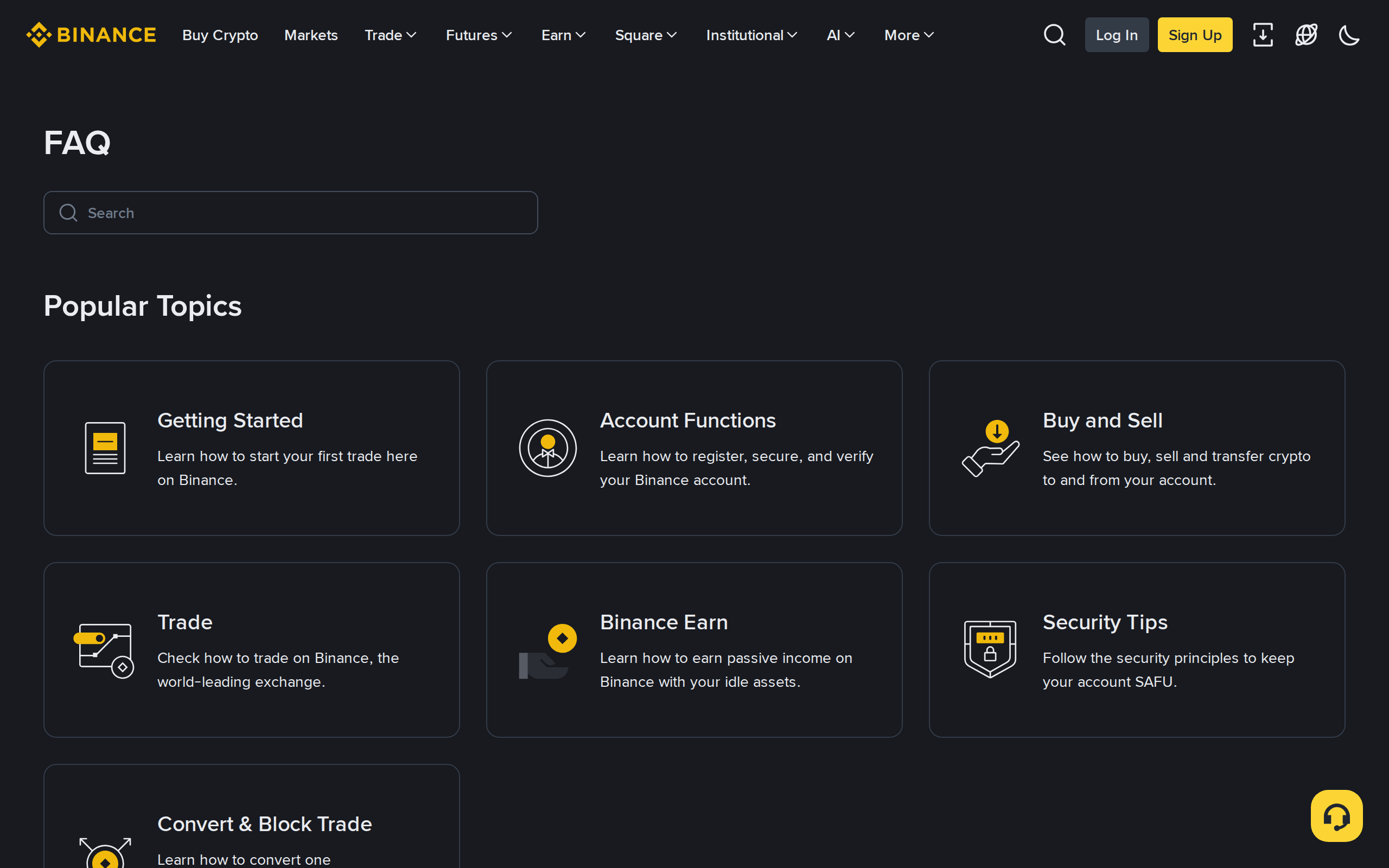Open the Security Tips topic title
Image resolution: width=1389 pixels, height=868 pixels.
(1105, 622)
